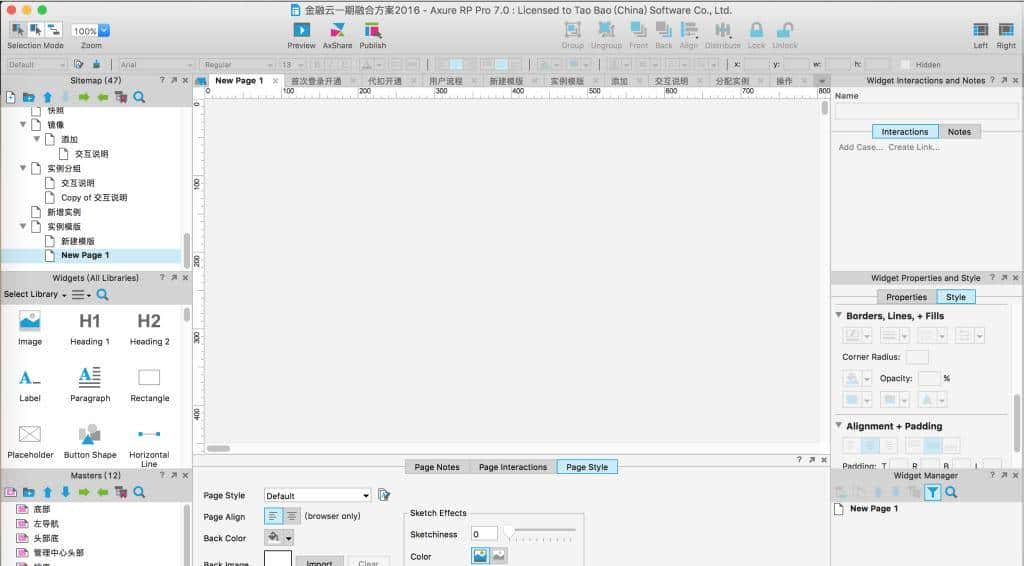Click the Widget Manager filter icon
The image size is (1024, 566).
[932, 492]
